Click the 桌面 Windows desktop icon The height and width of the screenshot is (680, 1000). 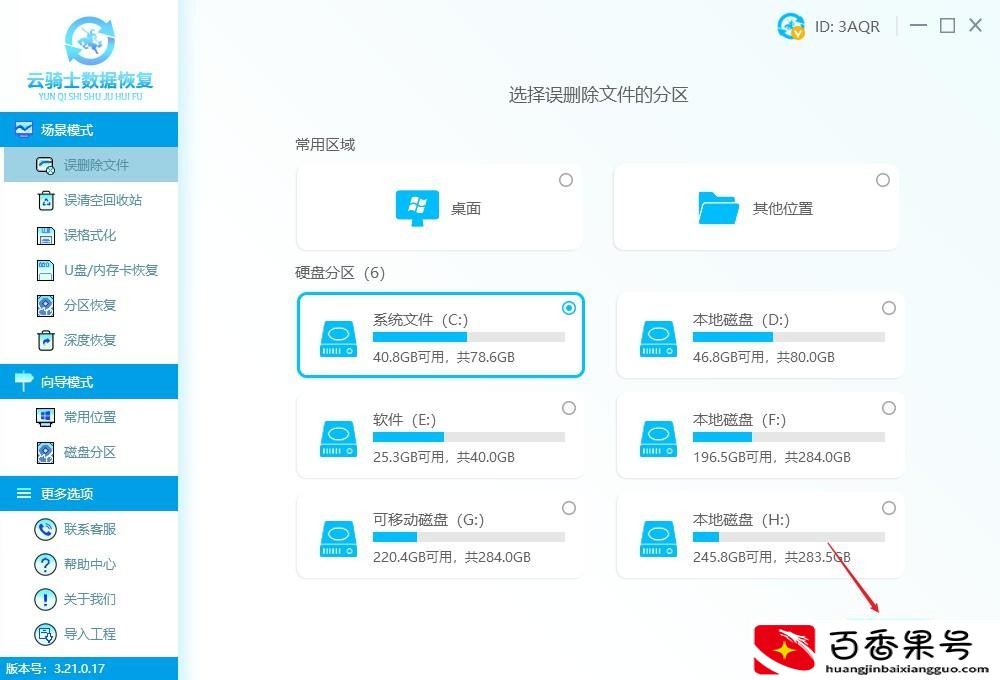pyautogui.click(x=417, y=208)
